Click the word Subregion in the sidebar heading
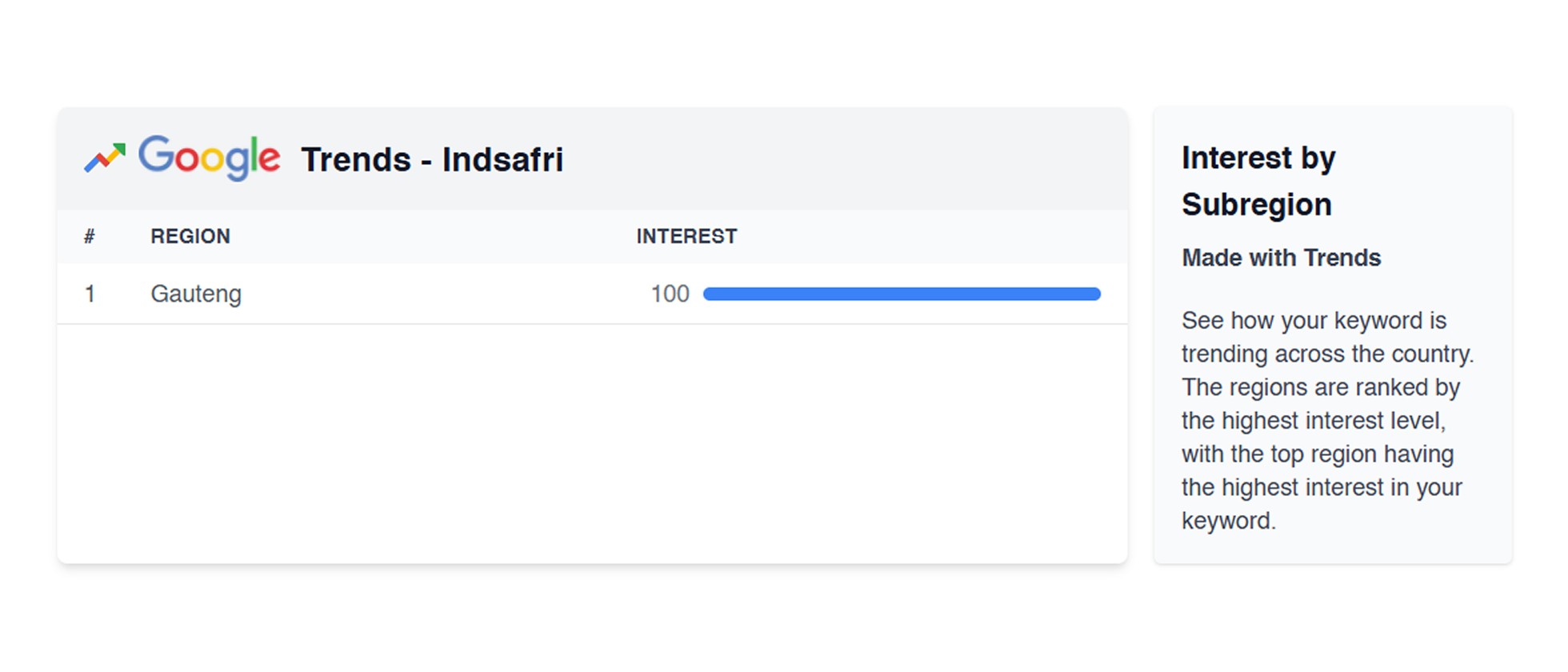Viewport: 1568px width, 672px height. click(x=1257, y=205)
